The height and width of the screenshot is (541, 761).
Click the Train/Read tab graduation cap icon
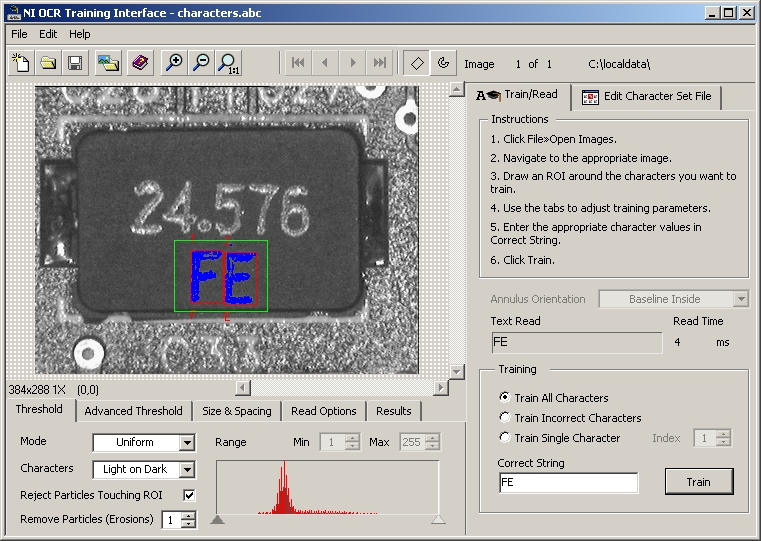coord(488,95)
